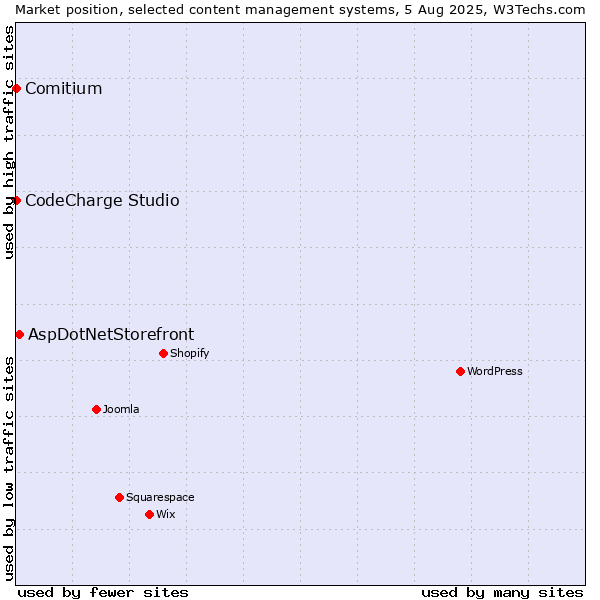Click the Squarespace data point
600x600 pixels.
119,497
